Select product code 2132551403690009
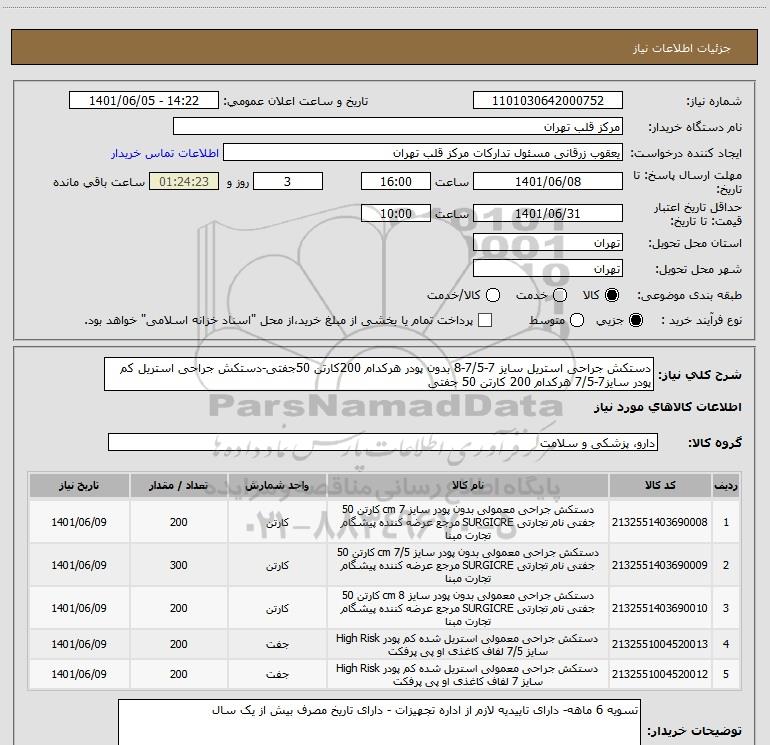The image size is (770, 745). (660, 565)
